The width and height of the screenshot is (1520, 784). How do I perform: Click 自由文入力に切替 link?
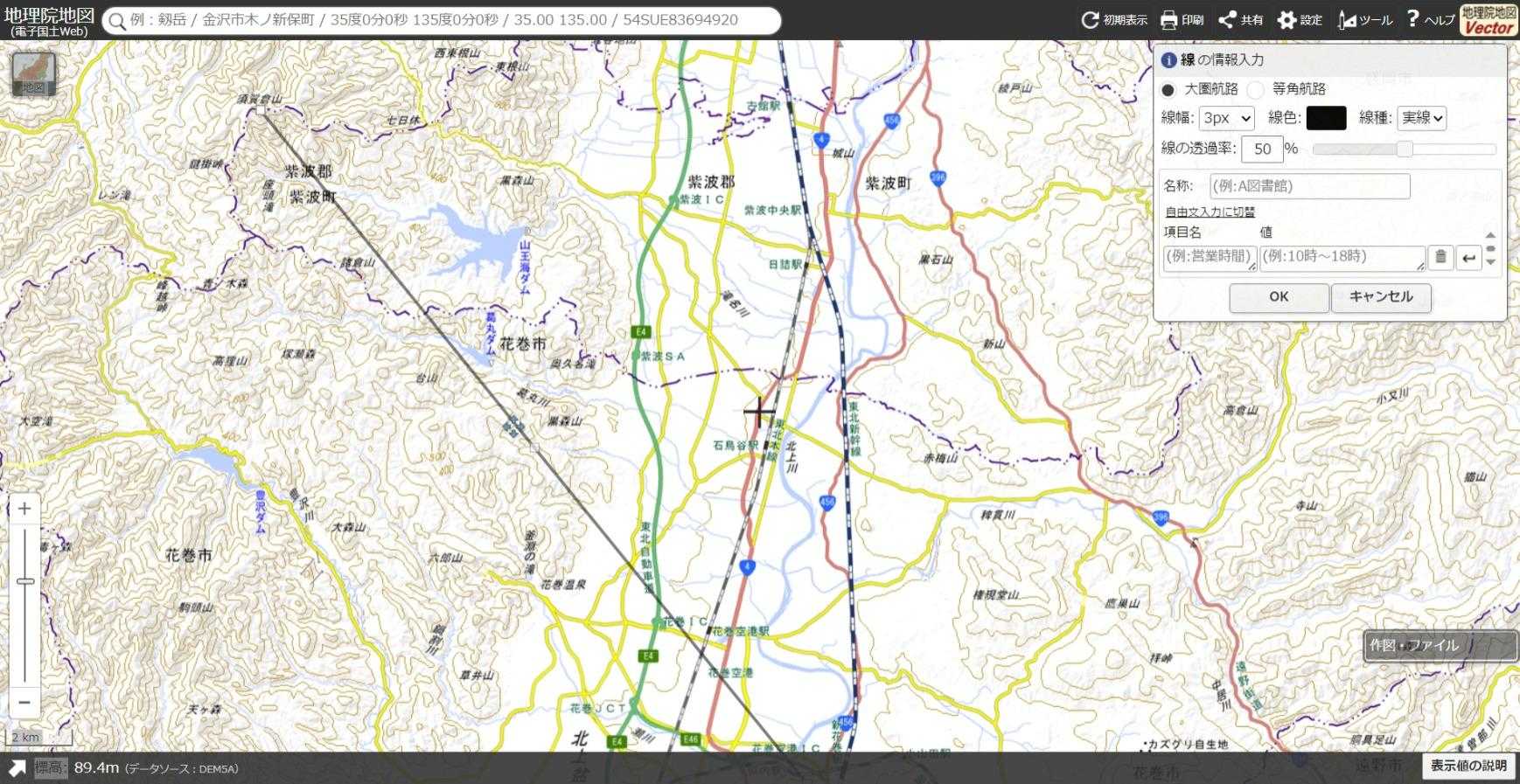click(x=1210, y=212)
